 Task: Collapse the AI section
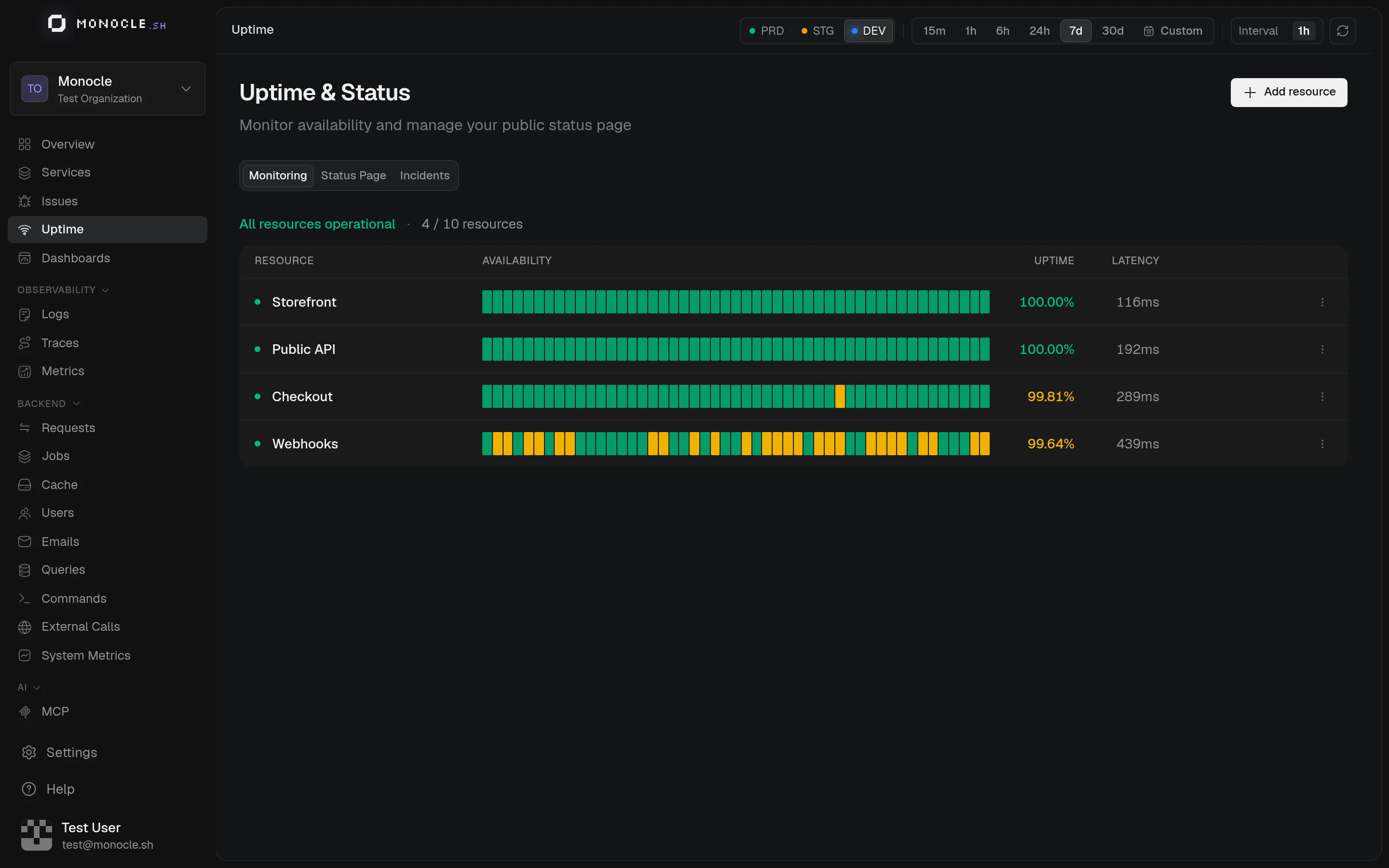pos(29,687)
